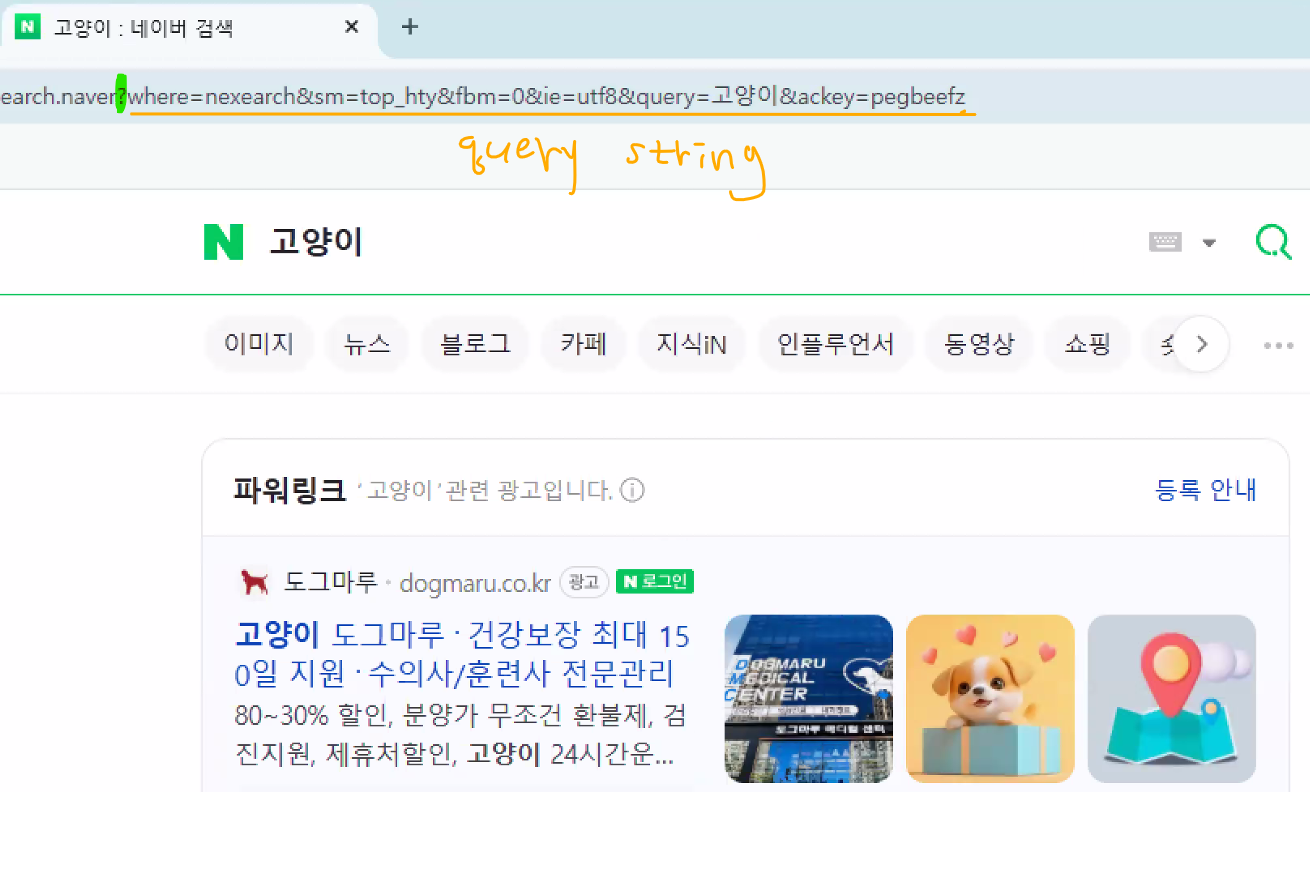Open the on-screen keyboard icon
This screenshot has height=870, width=1310.
click(x=1165, y=242)
